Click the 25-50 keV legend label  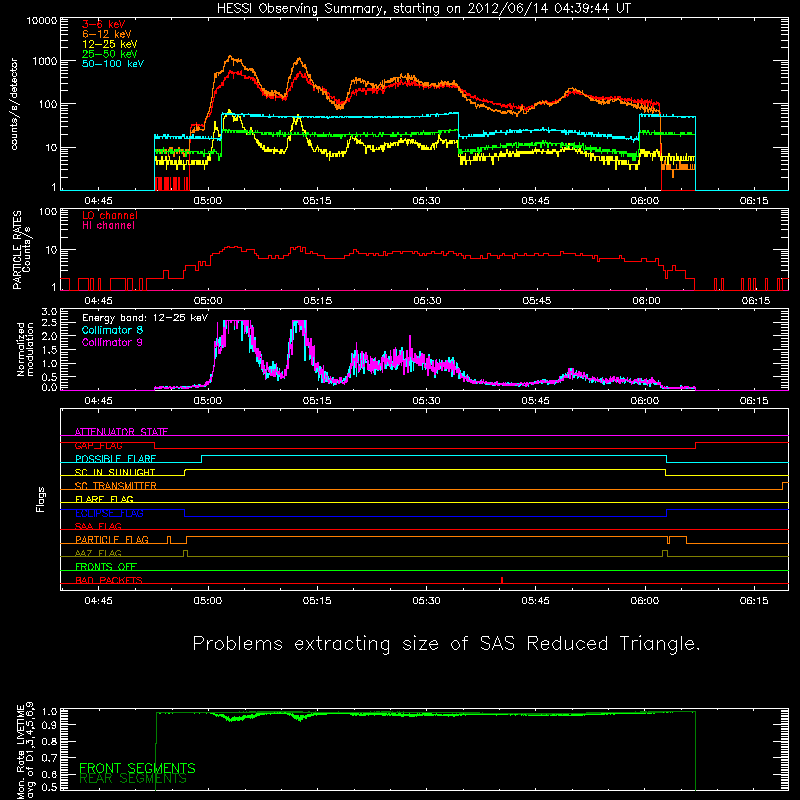(x=109, y=54)
